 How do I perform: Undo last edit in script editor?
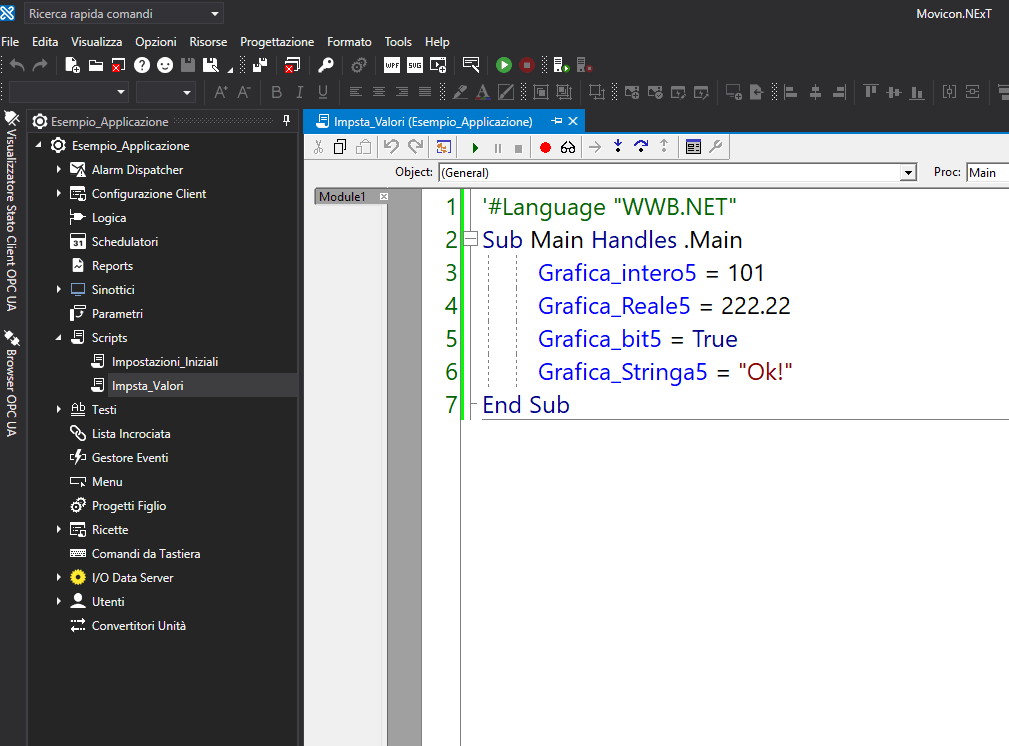pos(391,147)
